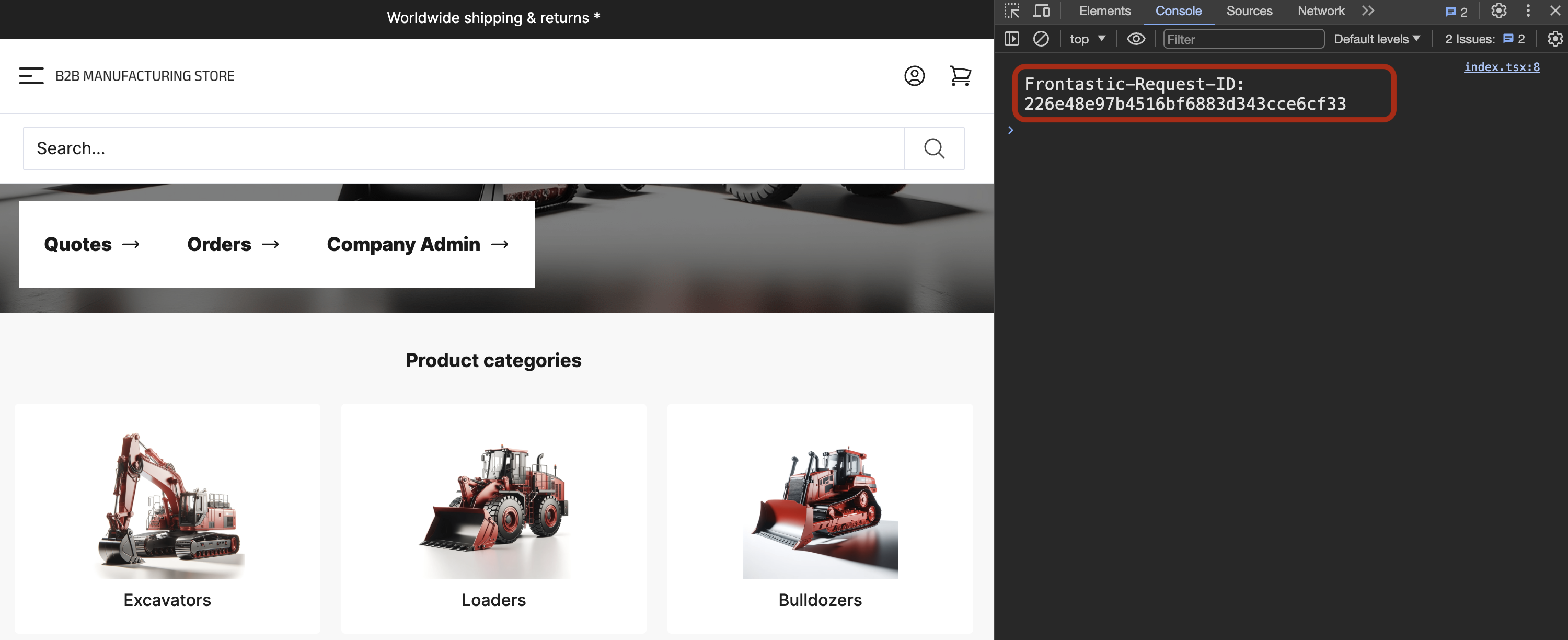Clear the console output
This screenshot has width=1568, height=640.
(x=1041, y=39)
